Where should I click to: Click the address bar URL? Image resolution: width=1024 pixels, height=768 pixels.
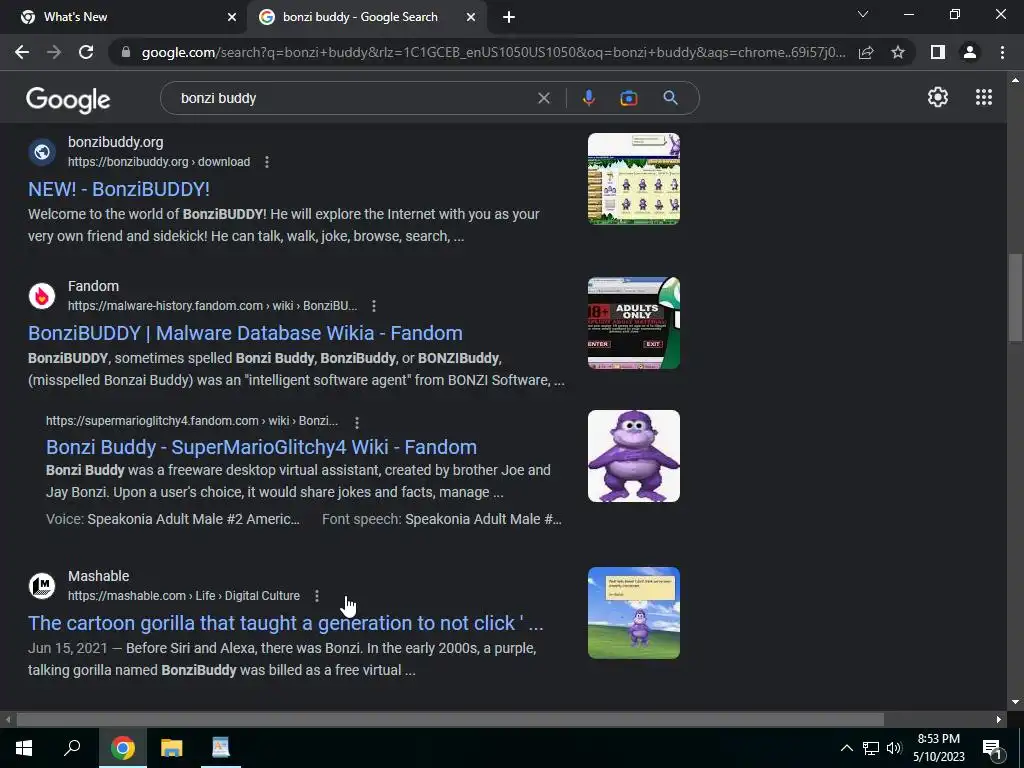493,52
